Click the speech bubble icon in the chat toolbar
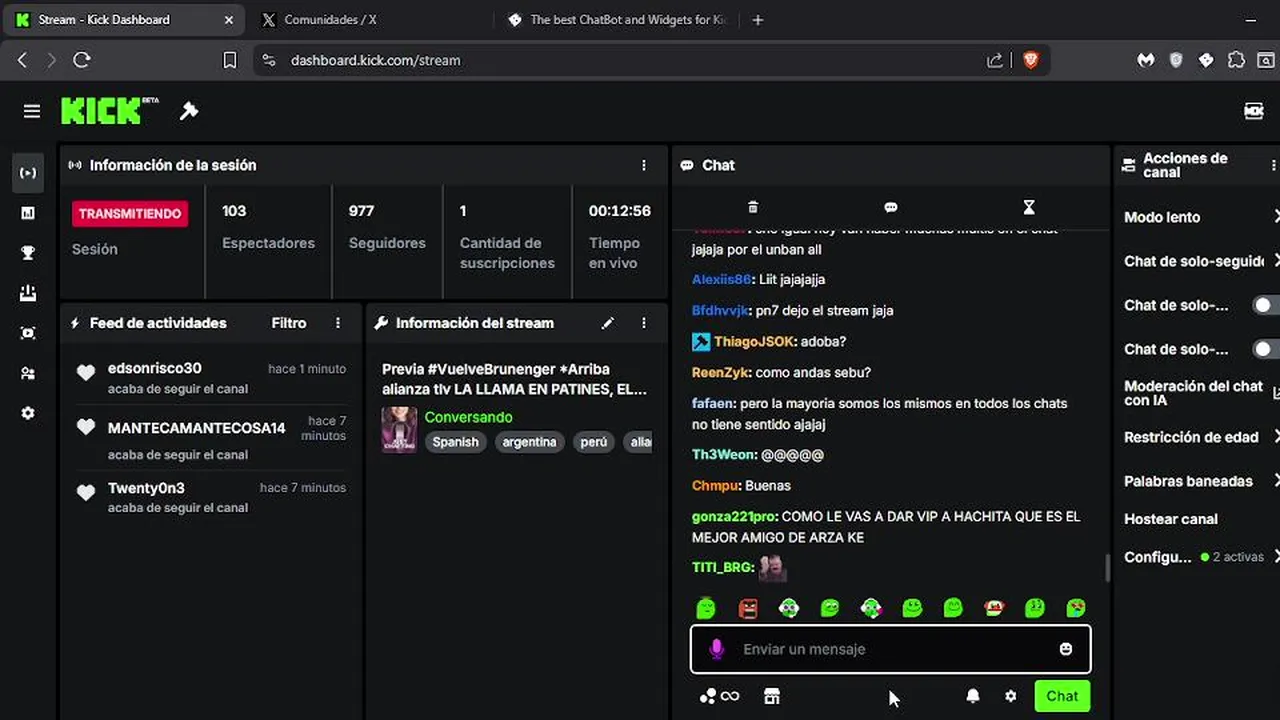The width and height of the screenshot is (1280, 720). click(891, 207)
